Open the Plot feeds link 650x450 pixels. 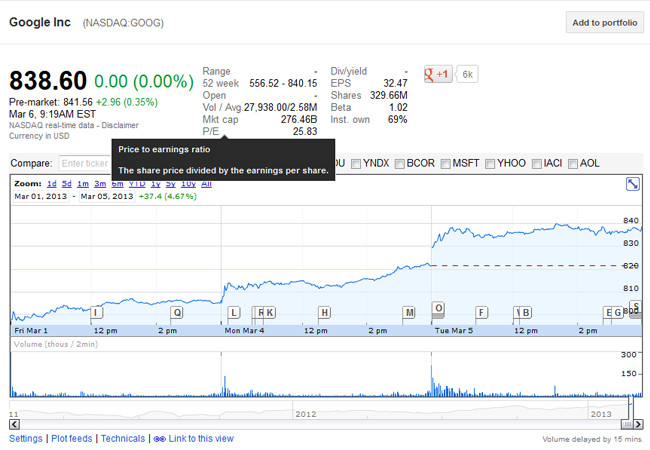coord(72,438)
